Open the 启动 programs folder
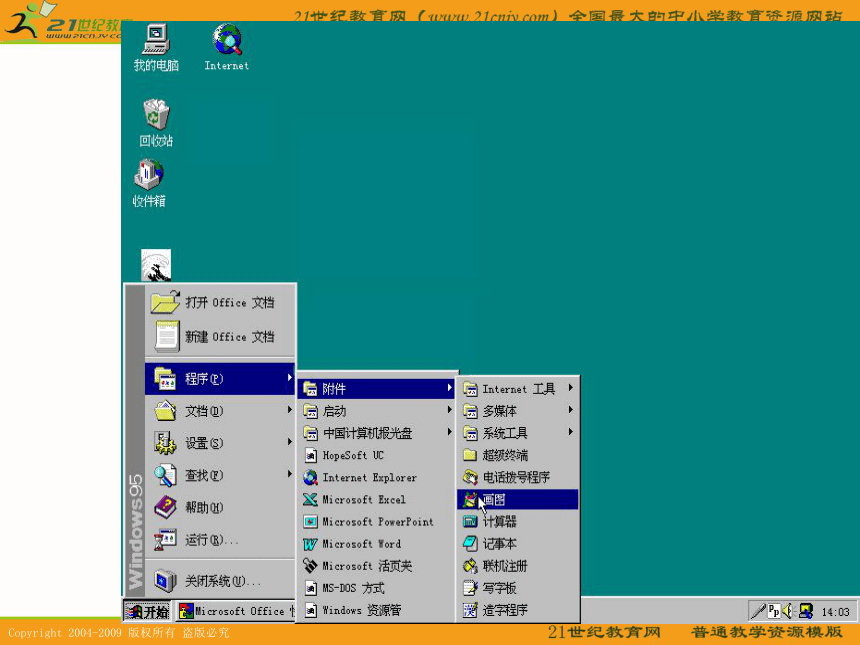Screen dimensions: 860x645 point(377,411)
